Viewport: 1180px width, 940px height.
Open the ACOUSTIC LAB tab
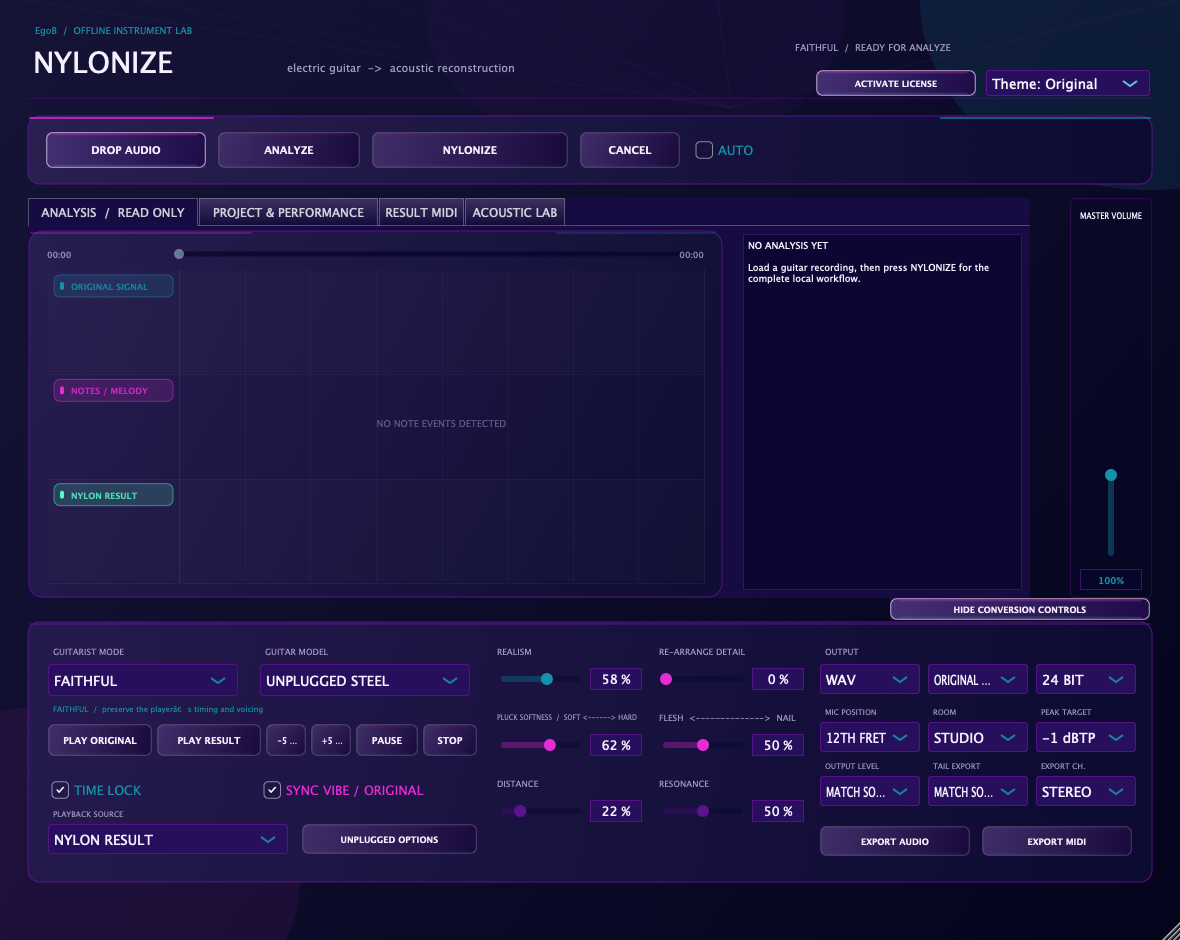pos(515,212)
